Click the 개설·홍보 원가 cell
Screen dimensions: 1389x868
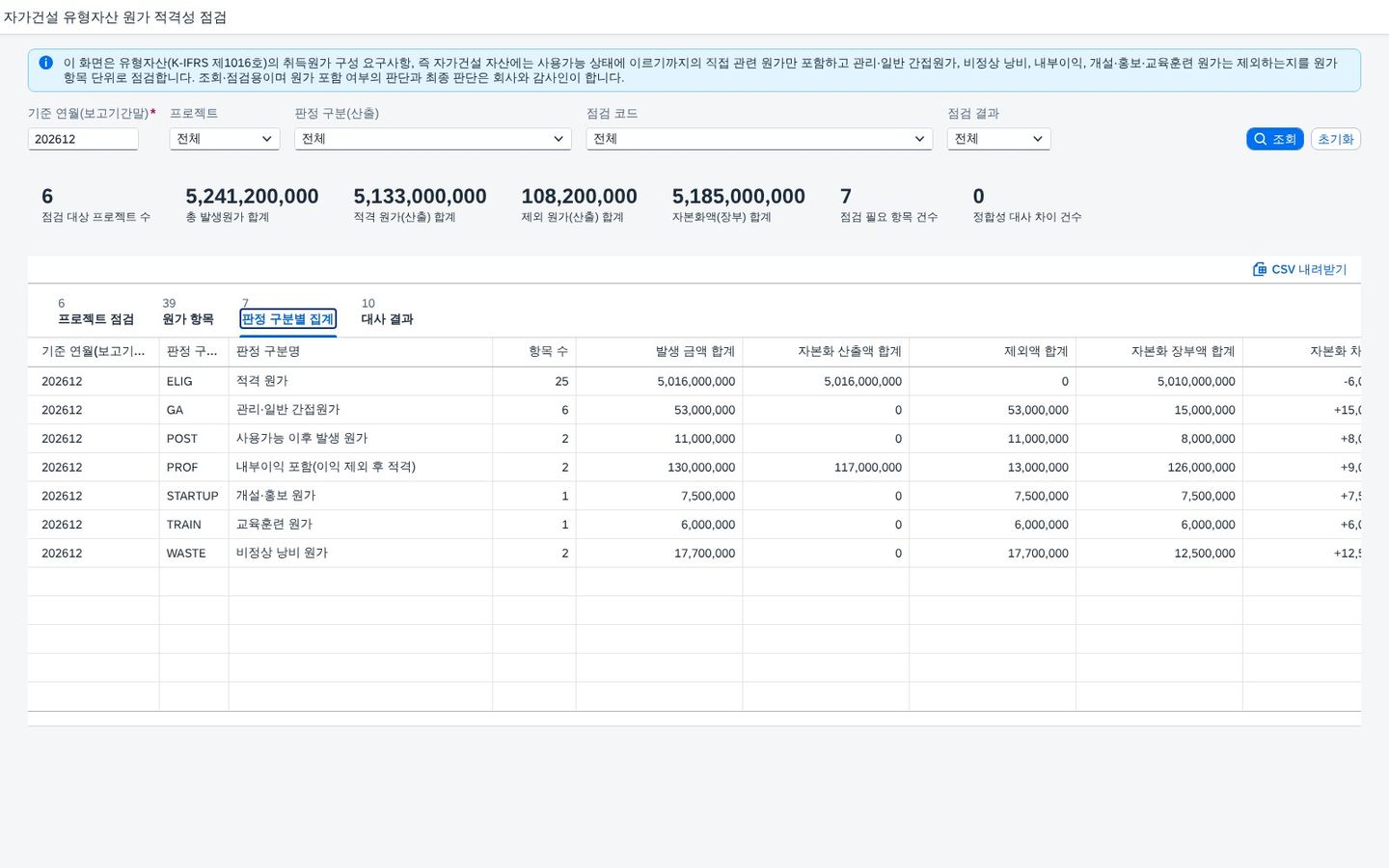(x=361, y=496)
